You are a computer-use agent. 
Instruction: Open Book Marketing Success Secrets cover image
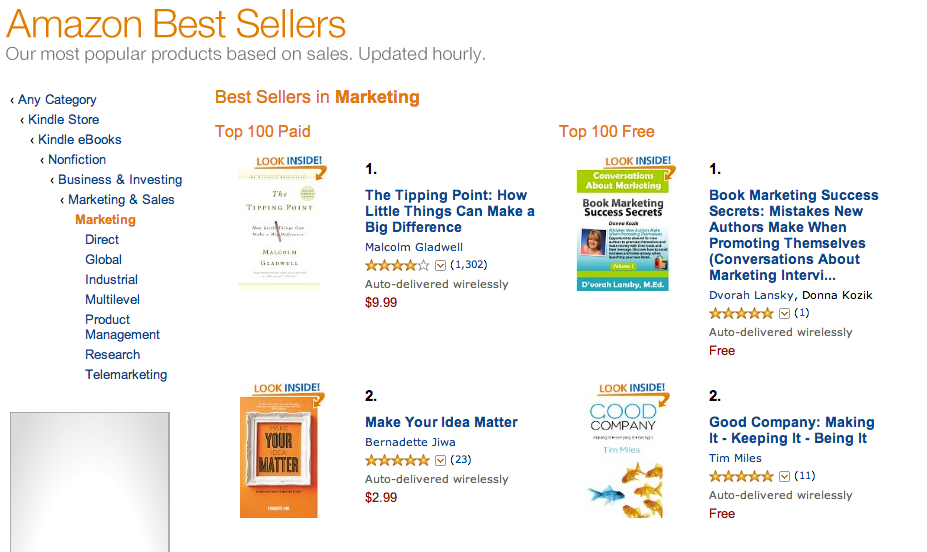click(x=622, y=228)
